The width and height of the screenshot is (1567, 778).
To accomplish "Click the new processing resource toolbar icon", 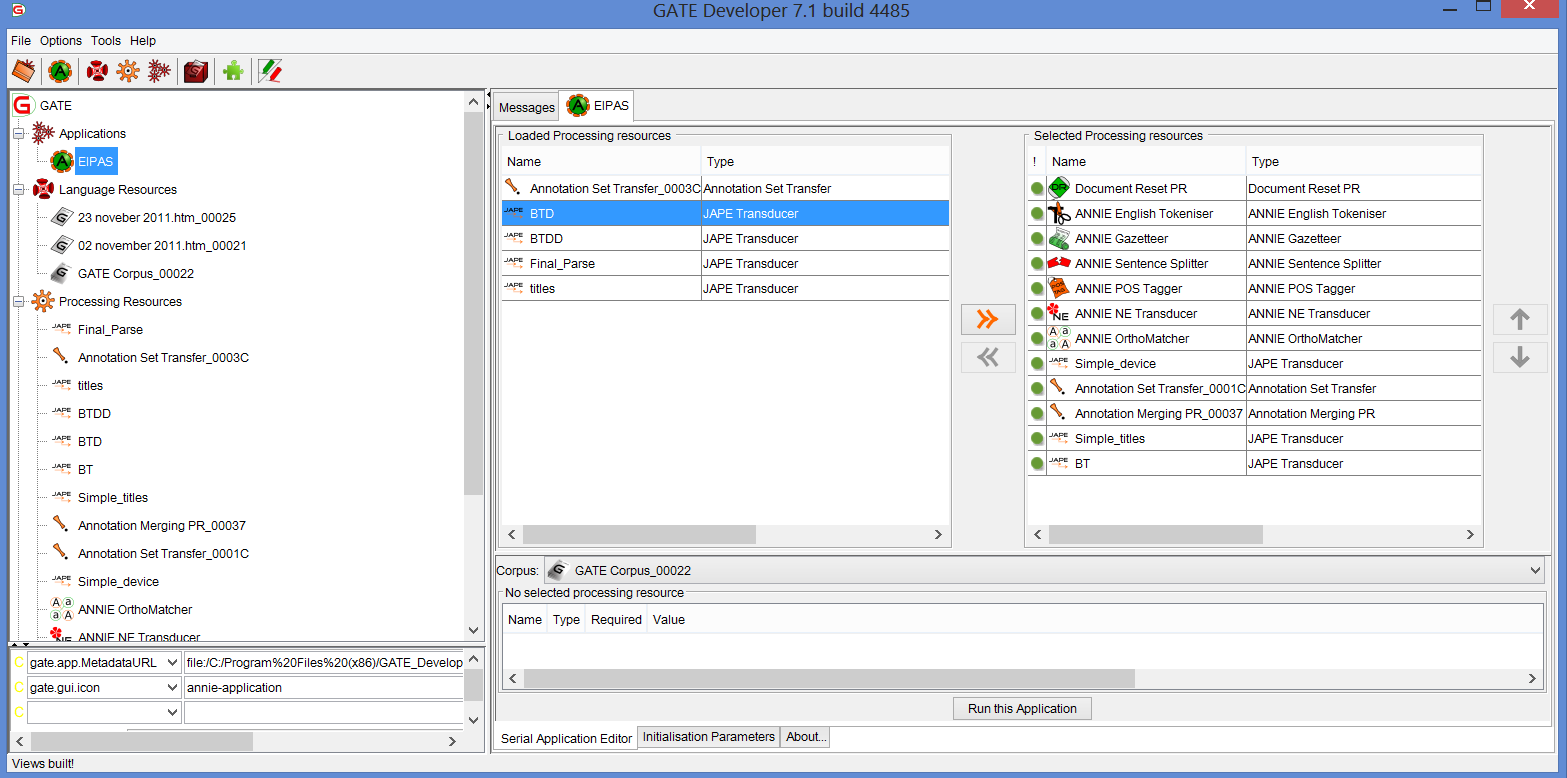I will pos(128,71).
